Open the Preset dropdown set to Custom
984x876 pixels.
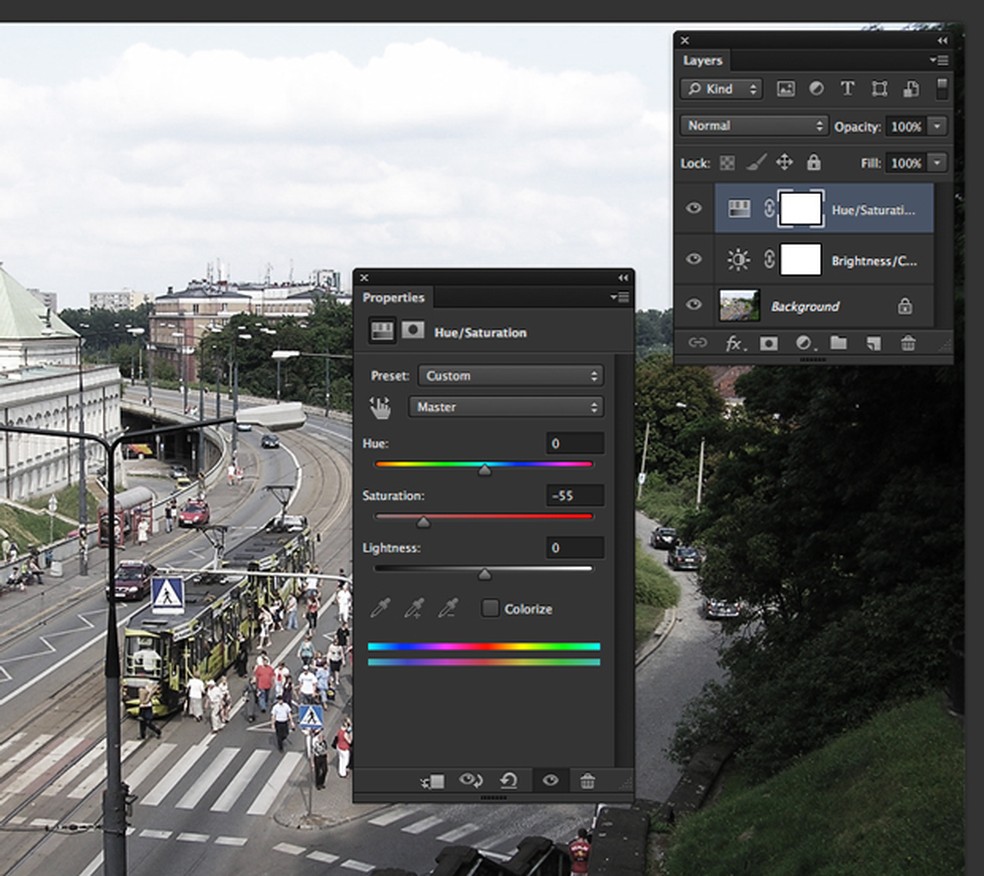pos(511,376)
